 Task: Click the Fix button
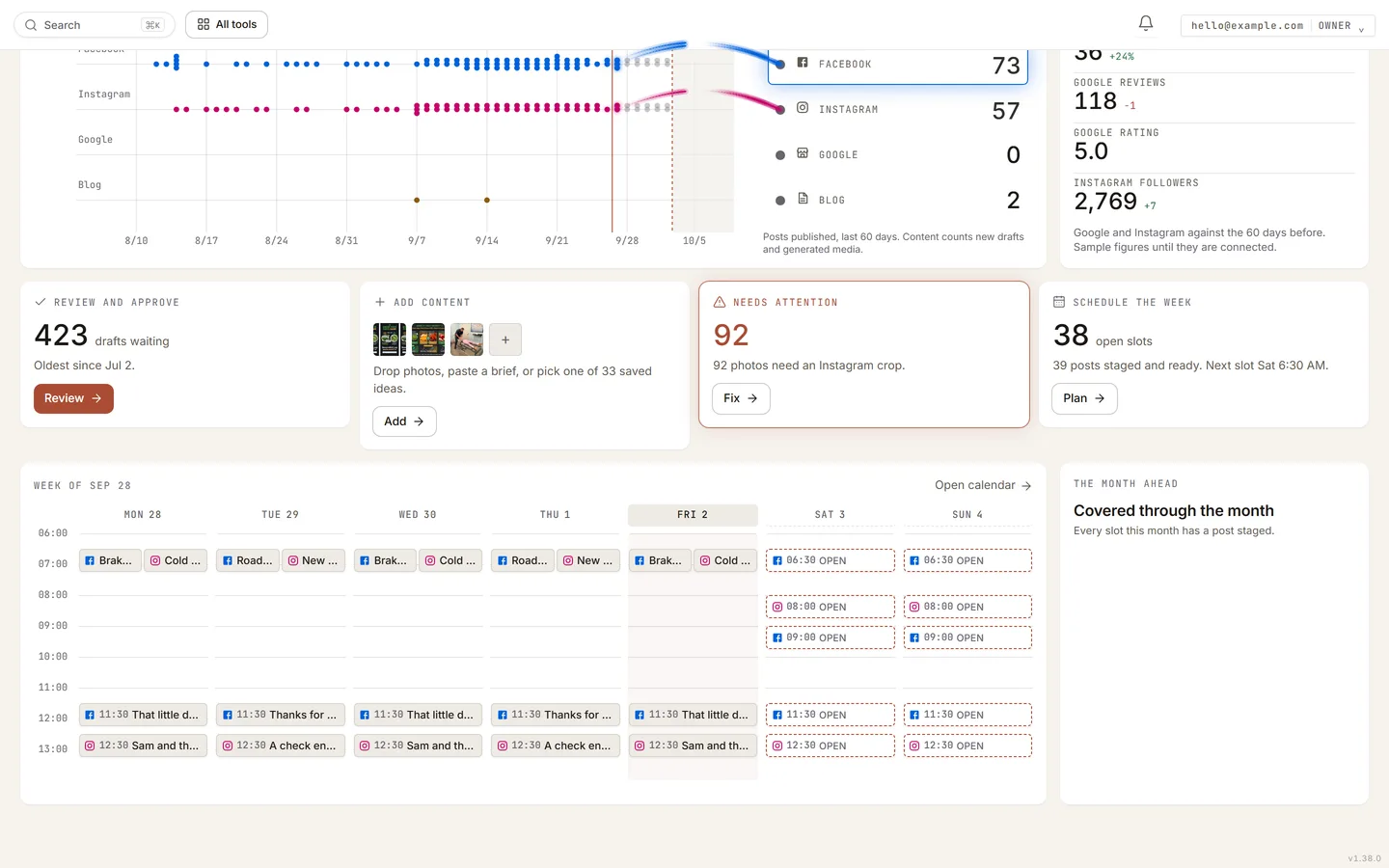pos(741,398)
